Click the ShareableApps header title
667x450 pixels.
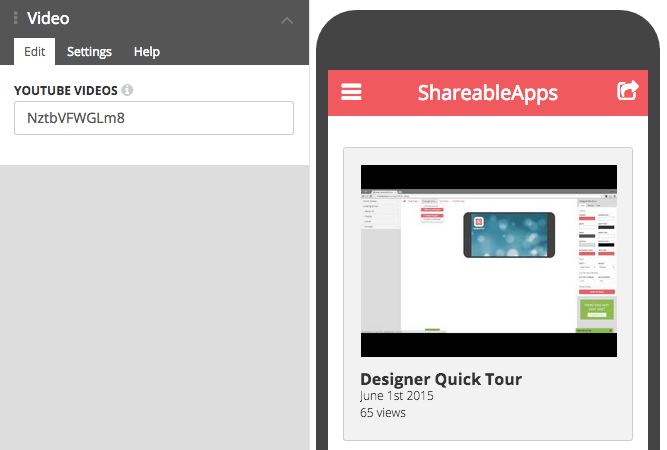(487, 93)
